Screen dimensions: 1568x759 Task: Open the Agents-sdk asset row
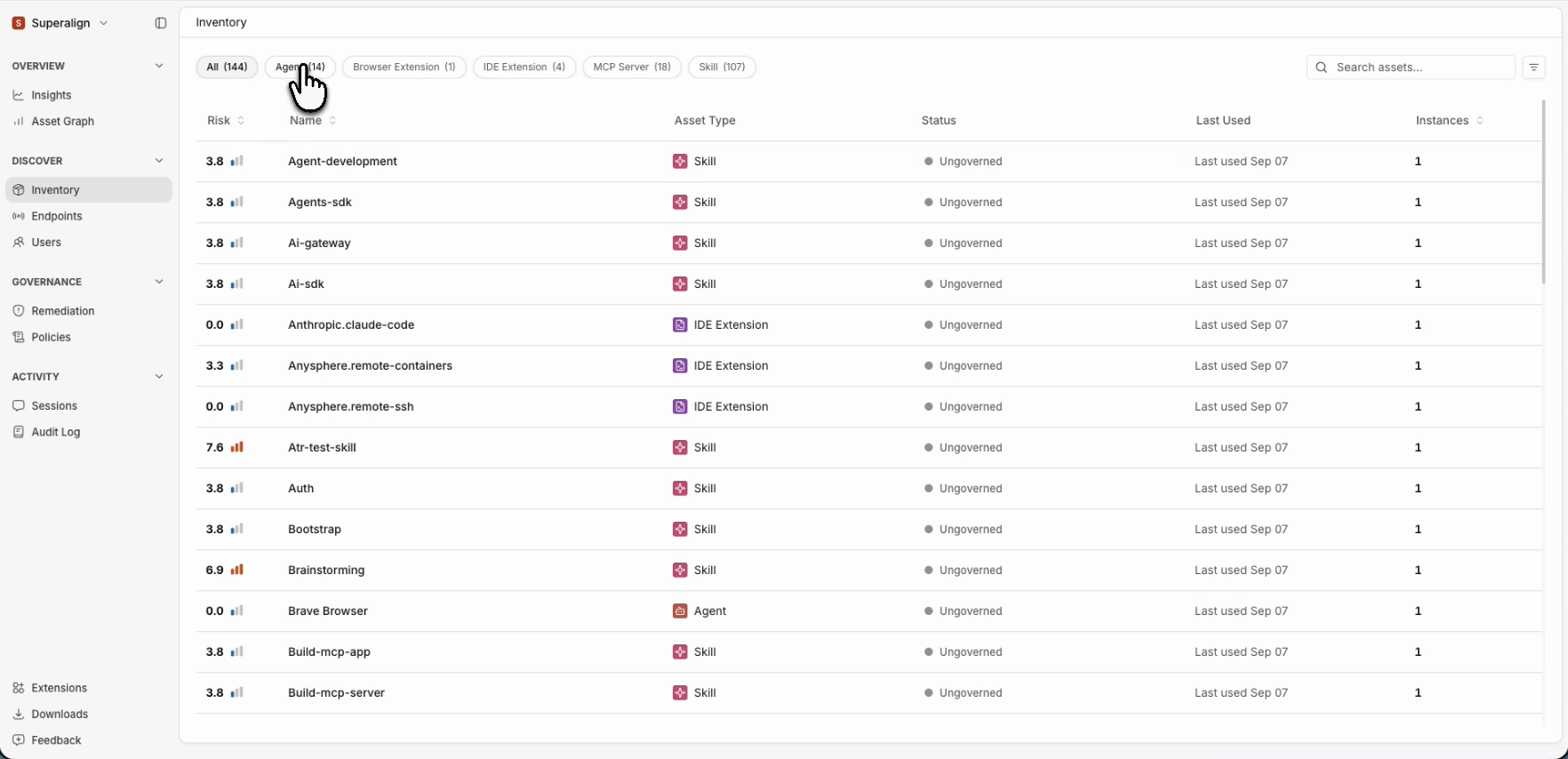868,203
